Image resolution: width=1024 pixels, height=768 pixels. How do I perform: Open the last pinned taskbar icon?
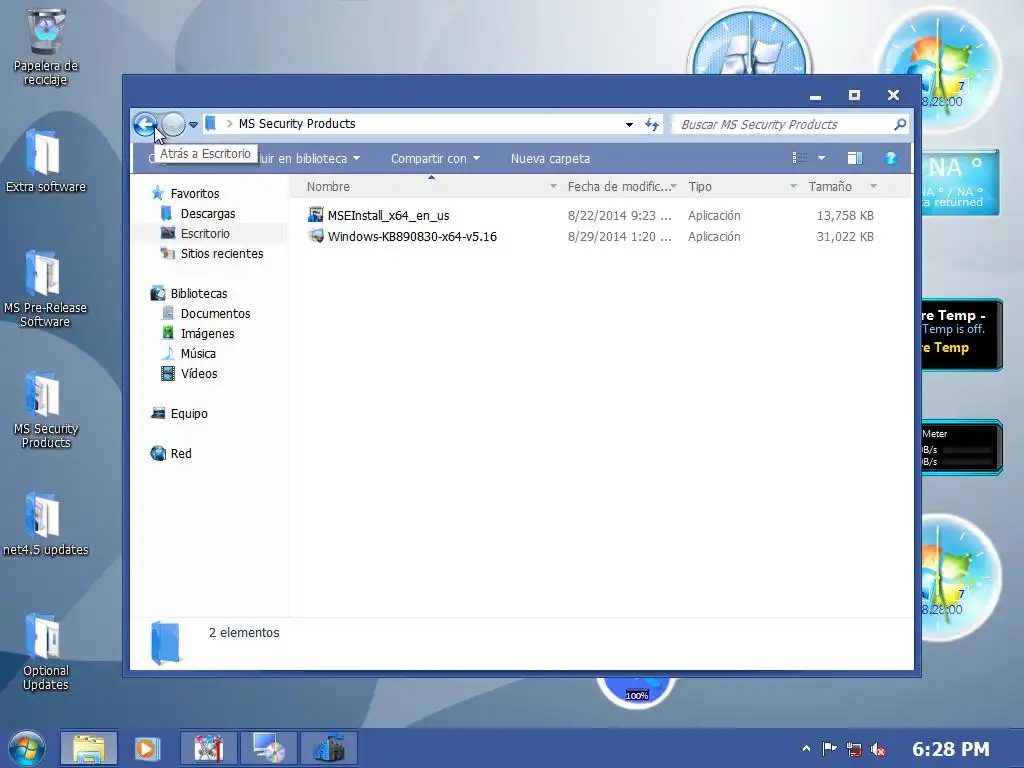pyautogui.click(x=328, y=748)
